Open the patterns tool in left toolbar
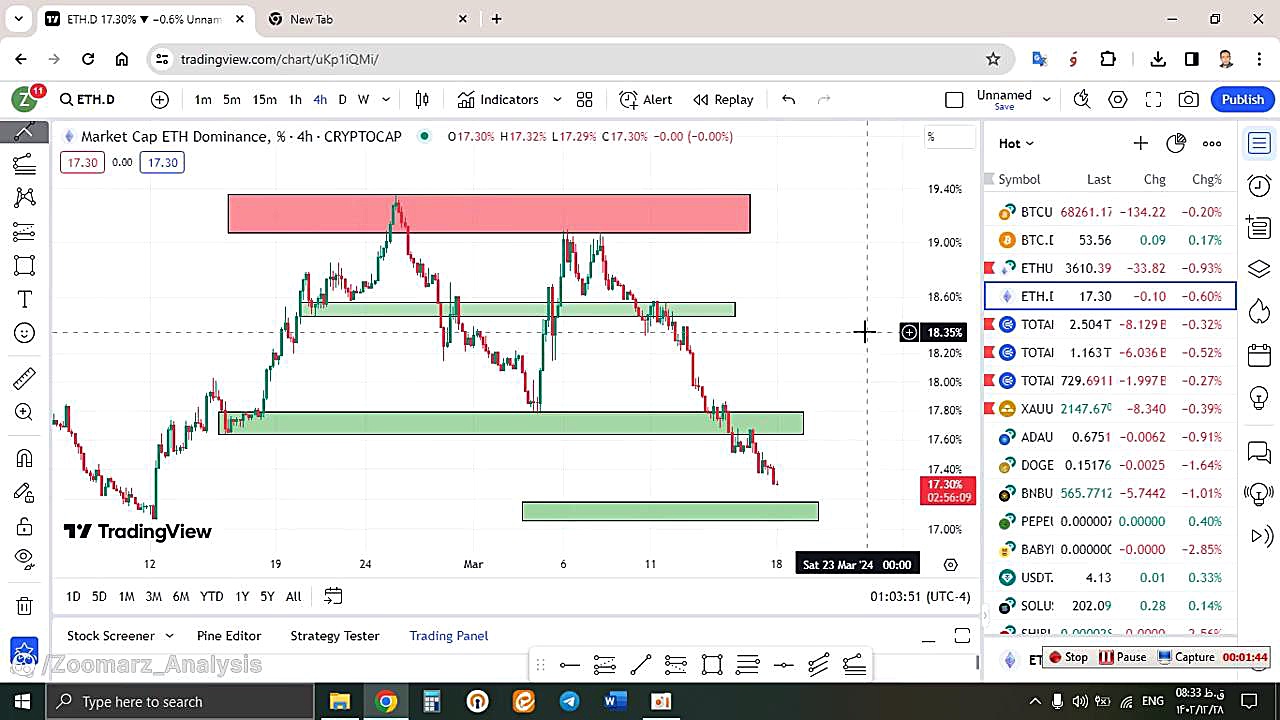This screenshot has width=1280, height=720. pyautogui.click(x=24, y=198)
